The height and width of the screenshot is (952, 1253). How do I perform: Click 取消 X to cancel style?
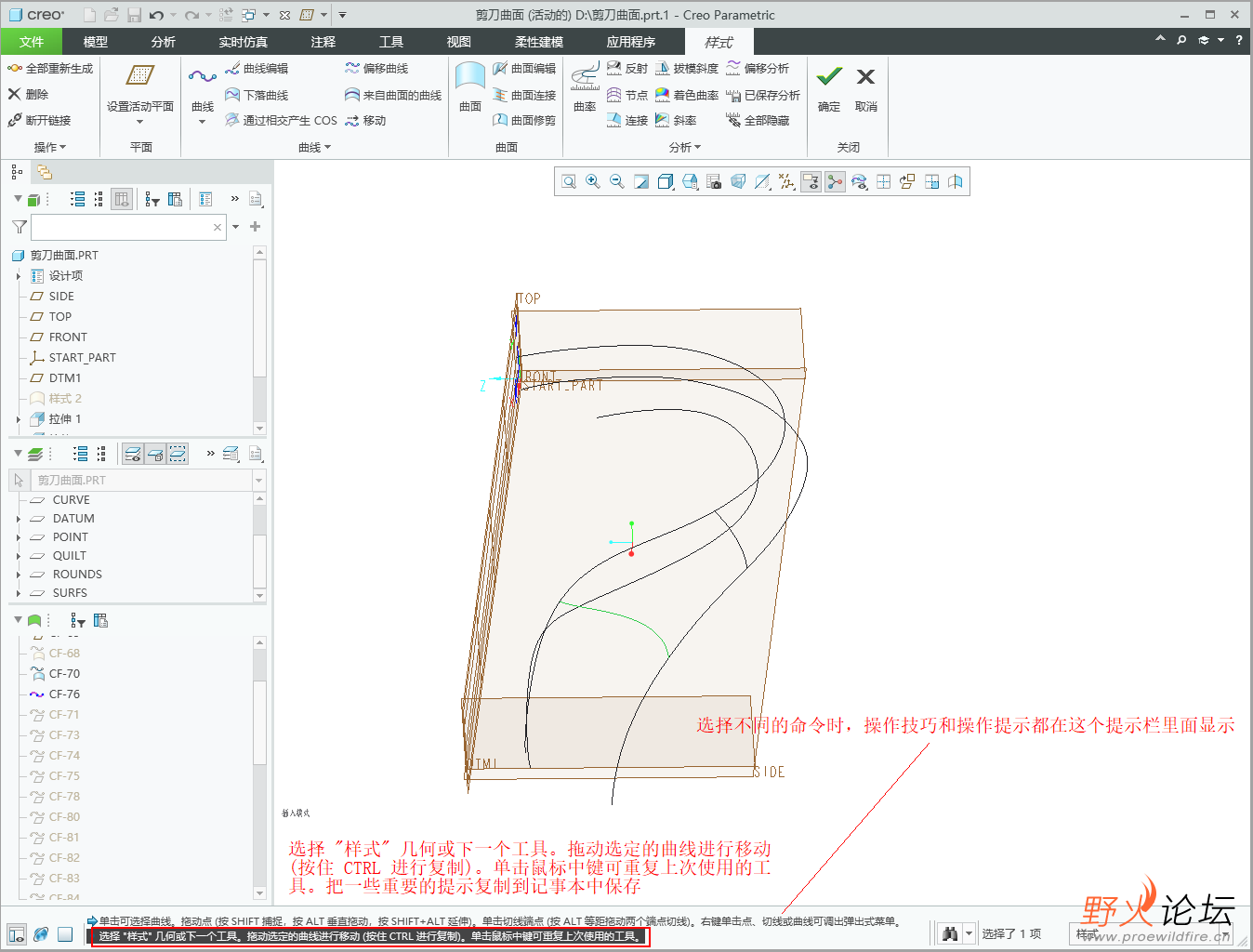865,88
